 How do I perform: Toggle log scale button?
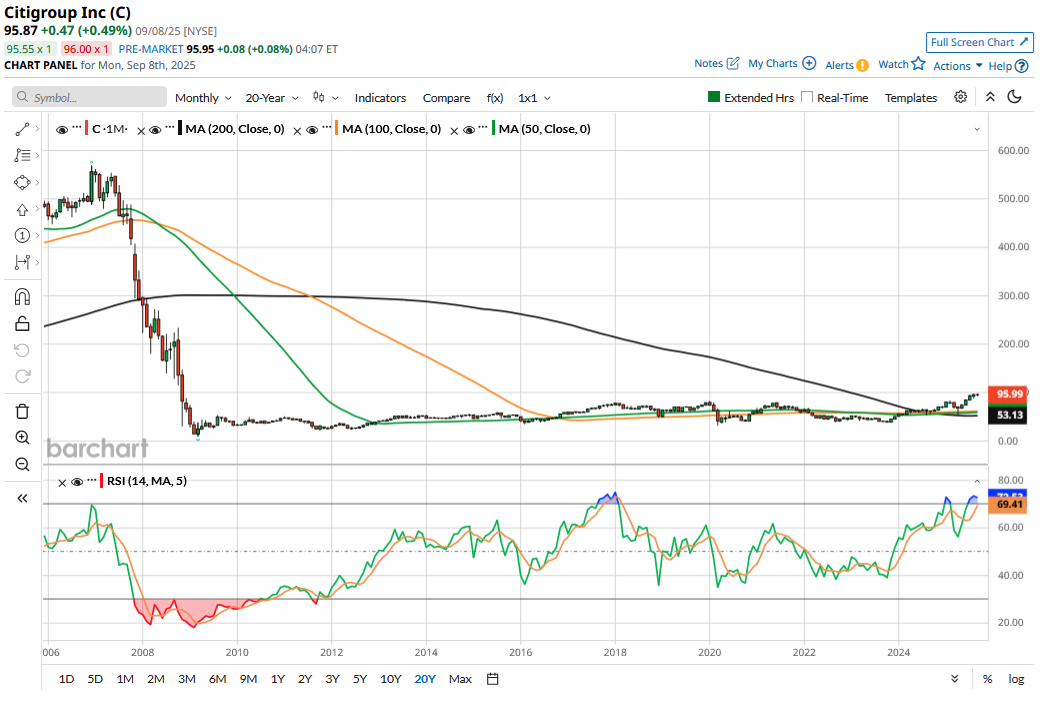pyautogui.click(x=1016, y=679)
